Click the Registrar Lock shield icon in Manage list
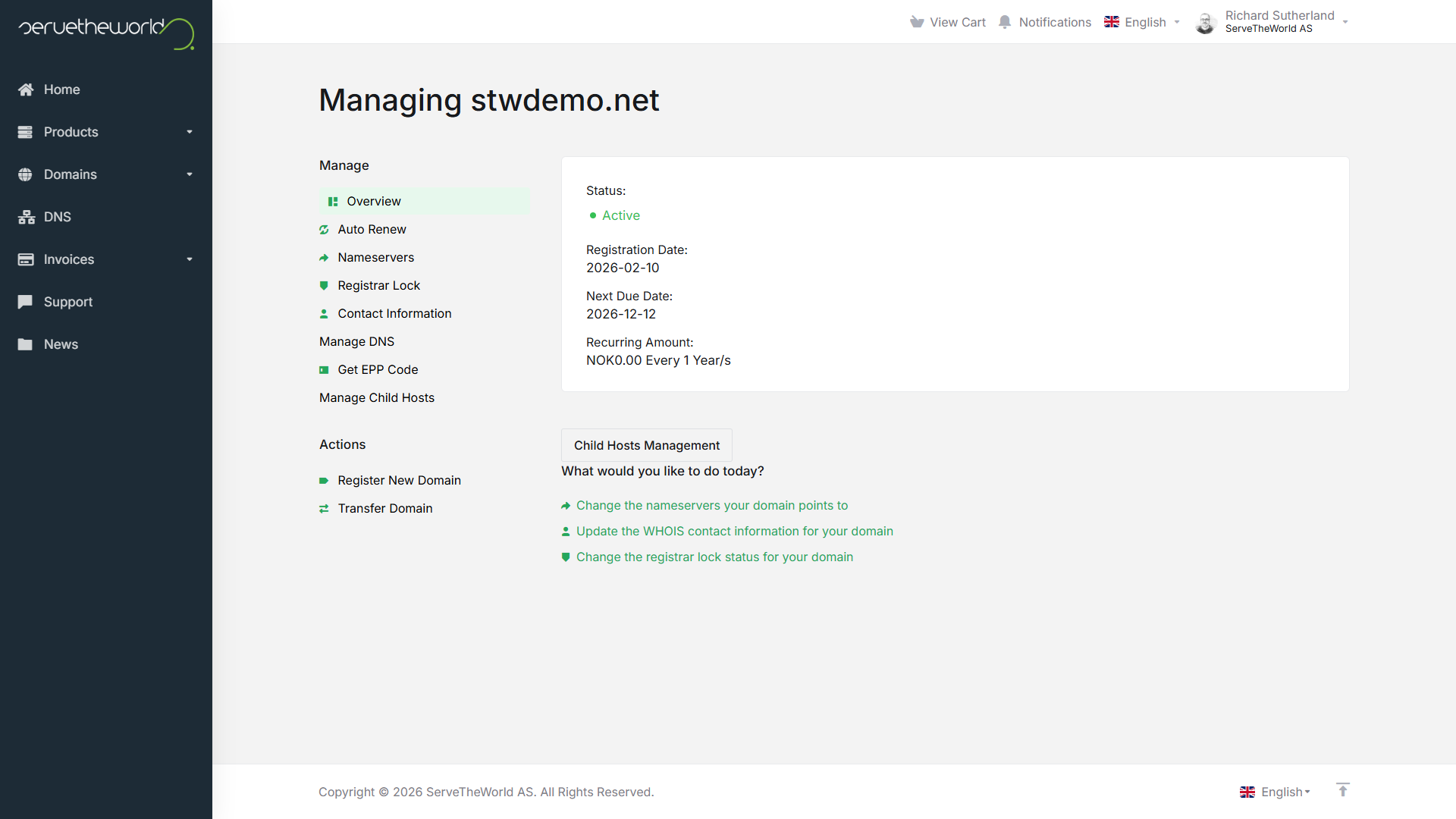Image resolution: width=1456 pixels, height=819 pixels. pos(324,286)
